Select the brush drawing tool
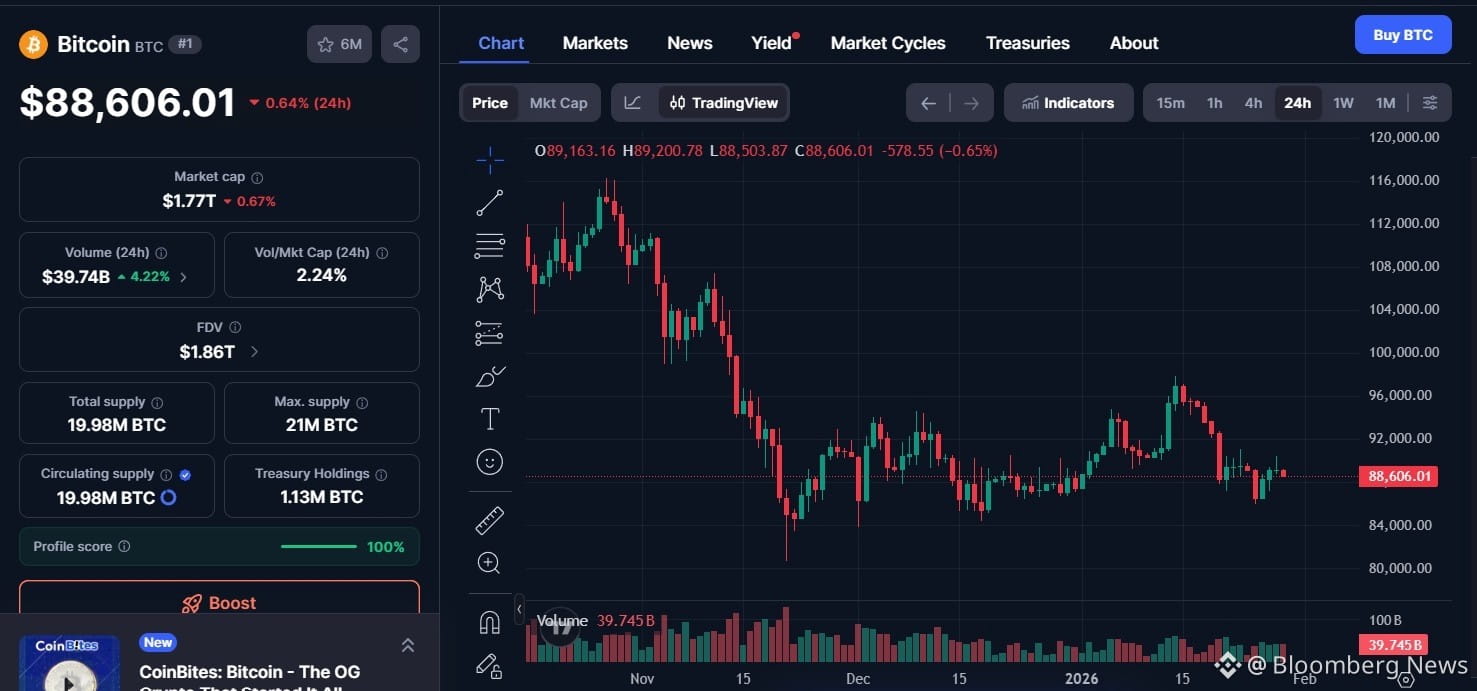The height and width of the screenshot is (691, 1477). pyautogui.click(x=490, y=377)
